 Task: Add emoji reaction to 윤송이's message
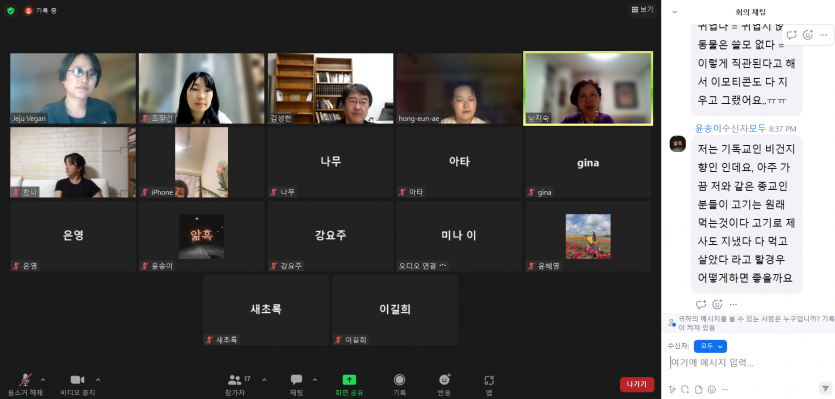(717, 304)
